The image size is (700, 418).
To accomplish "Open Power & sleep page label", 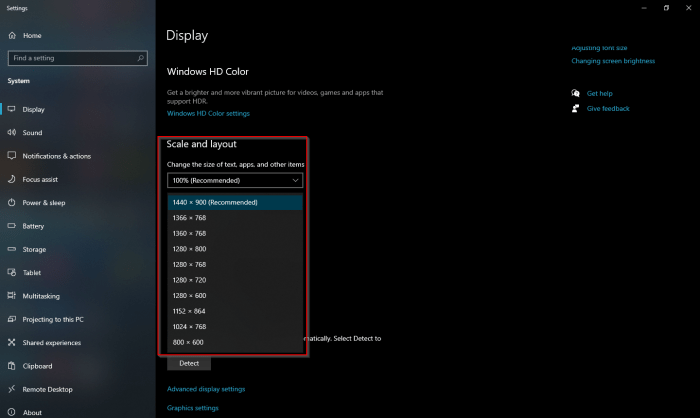I will pos(44,203).
